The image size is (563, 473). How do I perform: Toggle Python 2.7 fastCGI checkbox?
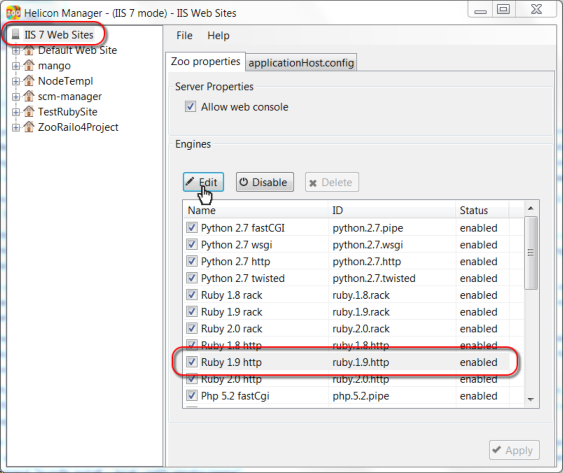click(192, 228)
